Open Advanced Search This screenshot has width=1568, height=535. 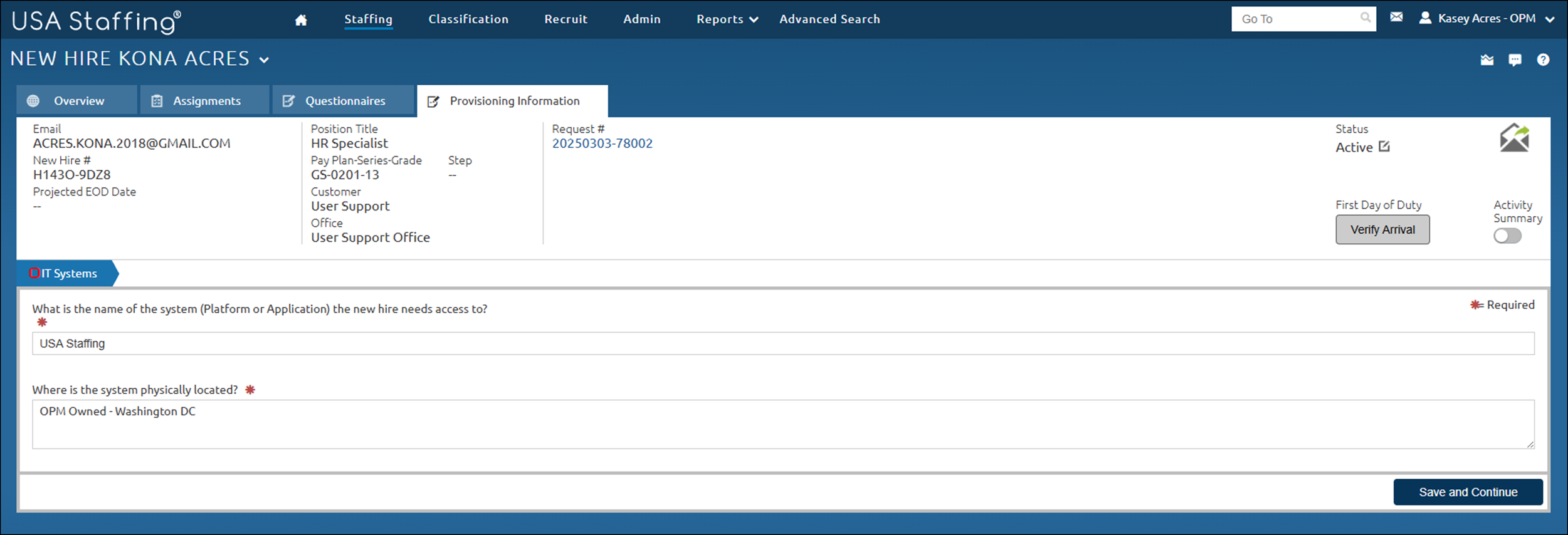(829, 19)
